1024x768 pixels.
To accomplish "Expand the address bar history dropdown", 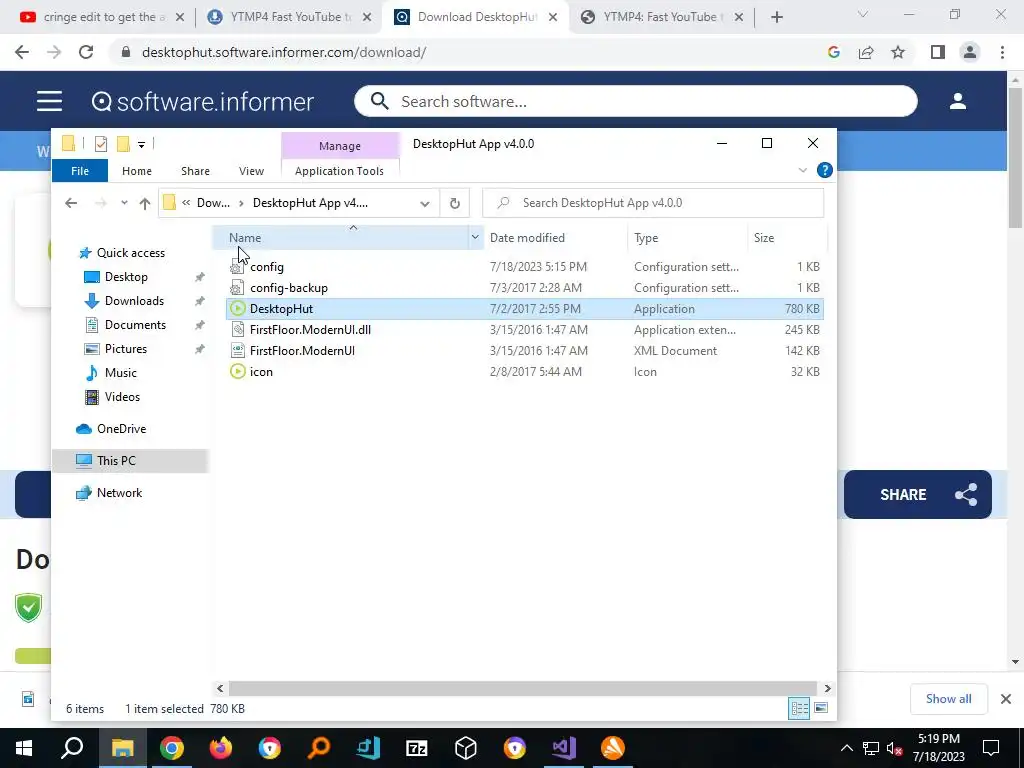I will point(424,203).
